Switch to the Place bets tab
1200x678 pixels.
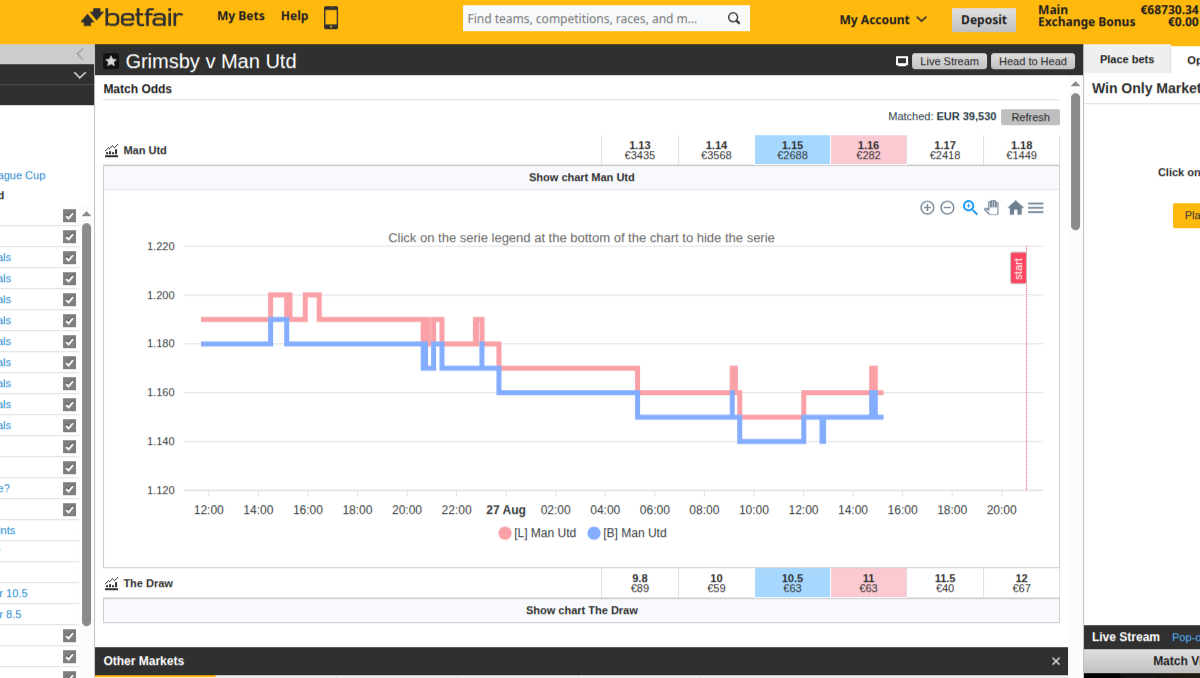pos(1127,60)
